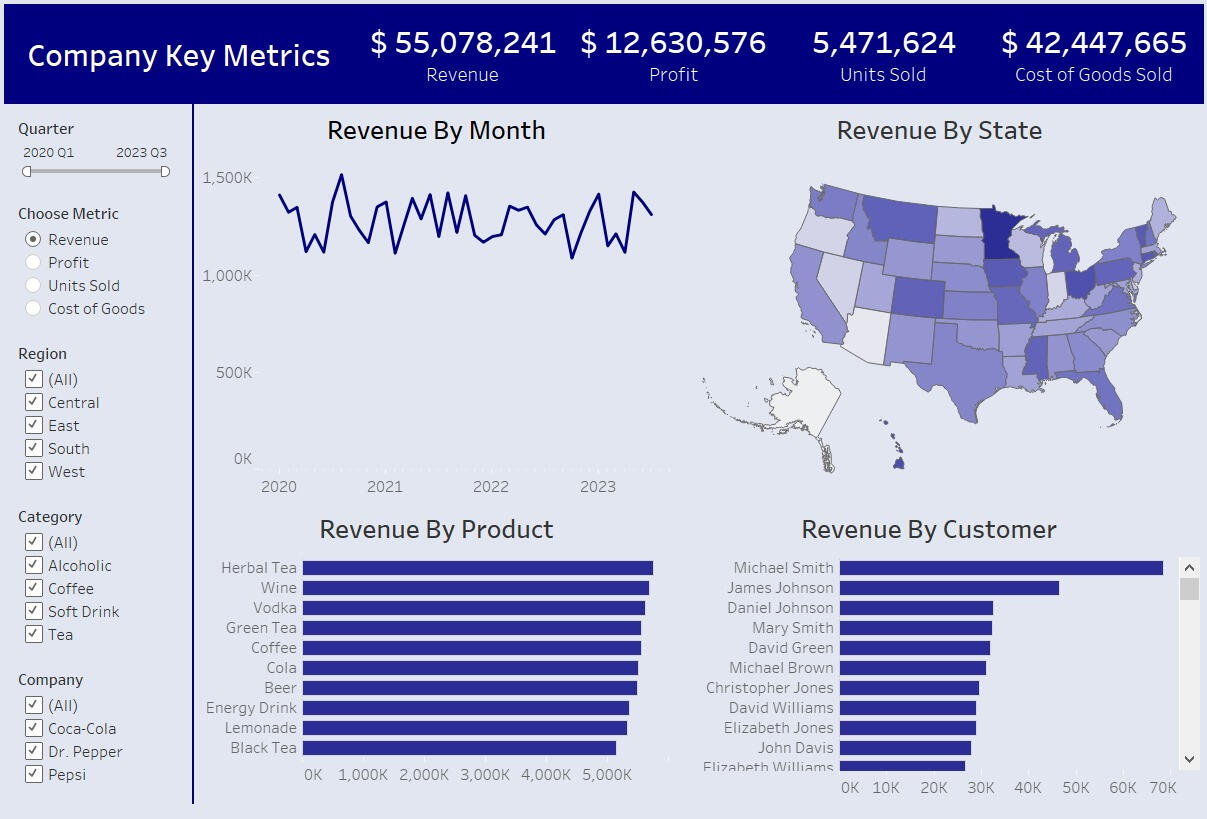Select the Black Tea product bar
The image size is (1207, 819).
pyautogui.click(x=459, y=748)
